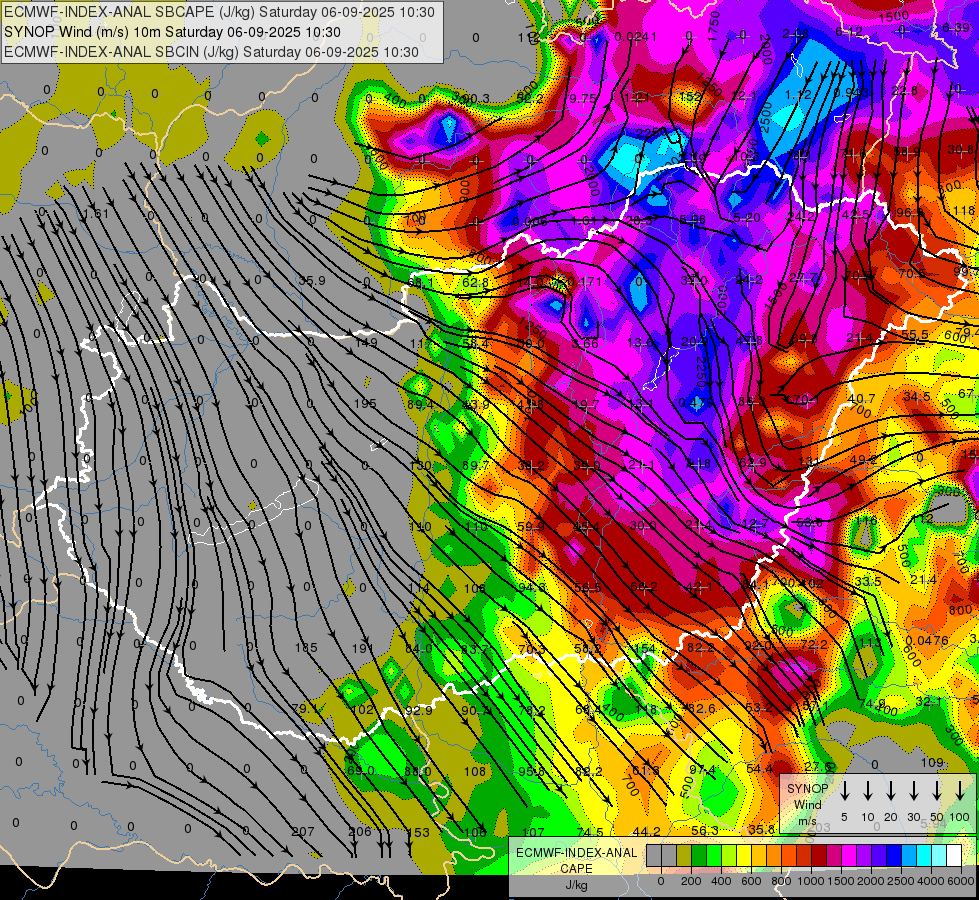Pick the dark maroon-red CAPE legend swatch
The height and width of the screenshot is (900, 979).
819,855
